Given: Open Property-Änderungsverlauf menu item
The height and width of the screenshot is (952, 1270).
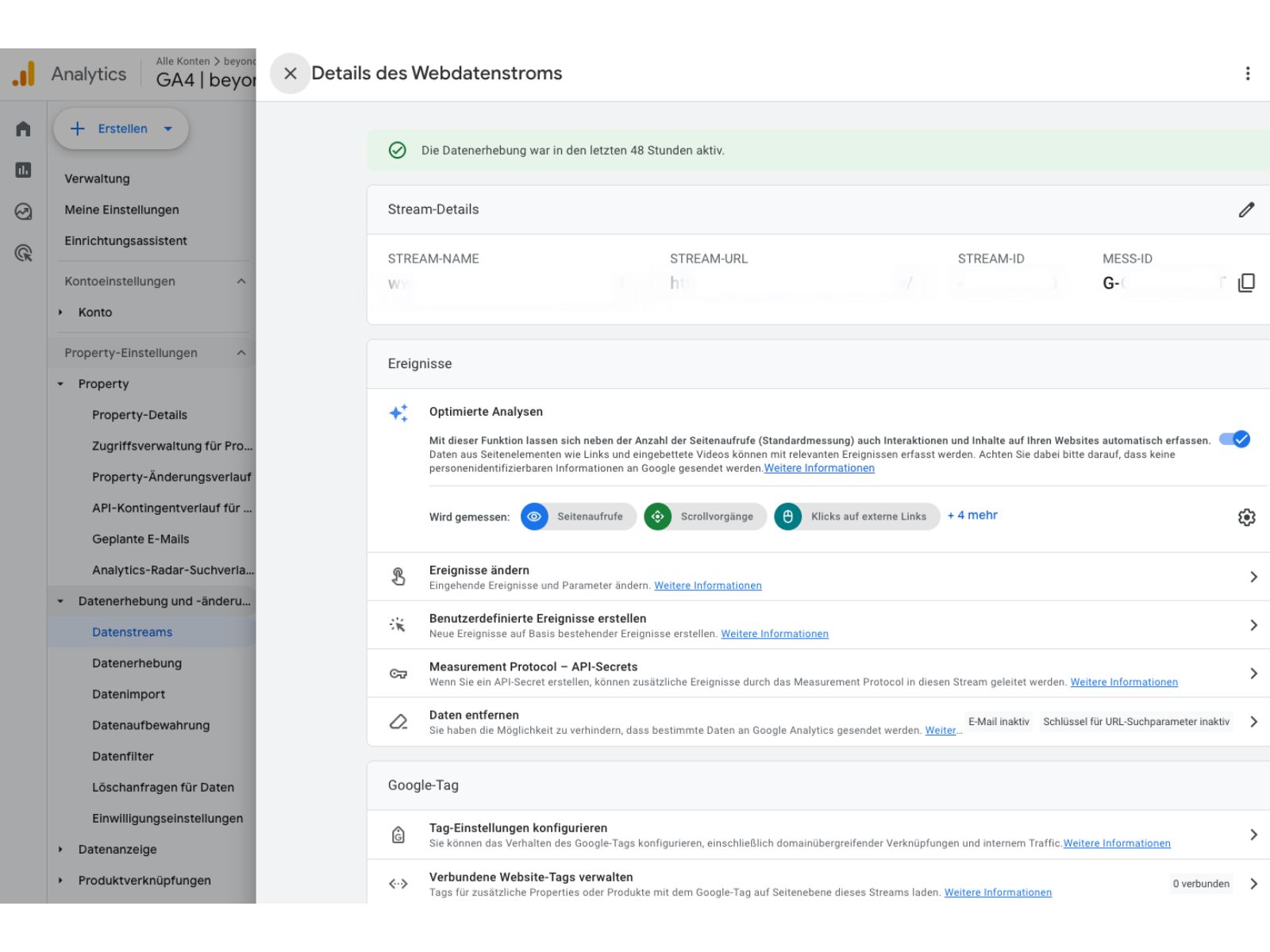Looking at the screenshot, I should (x=171, y=477).
